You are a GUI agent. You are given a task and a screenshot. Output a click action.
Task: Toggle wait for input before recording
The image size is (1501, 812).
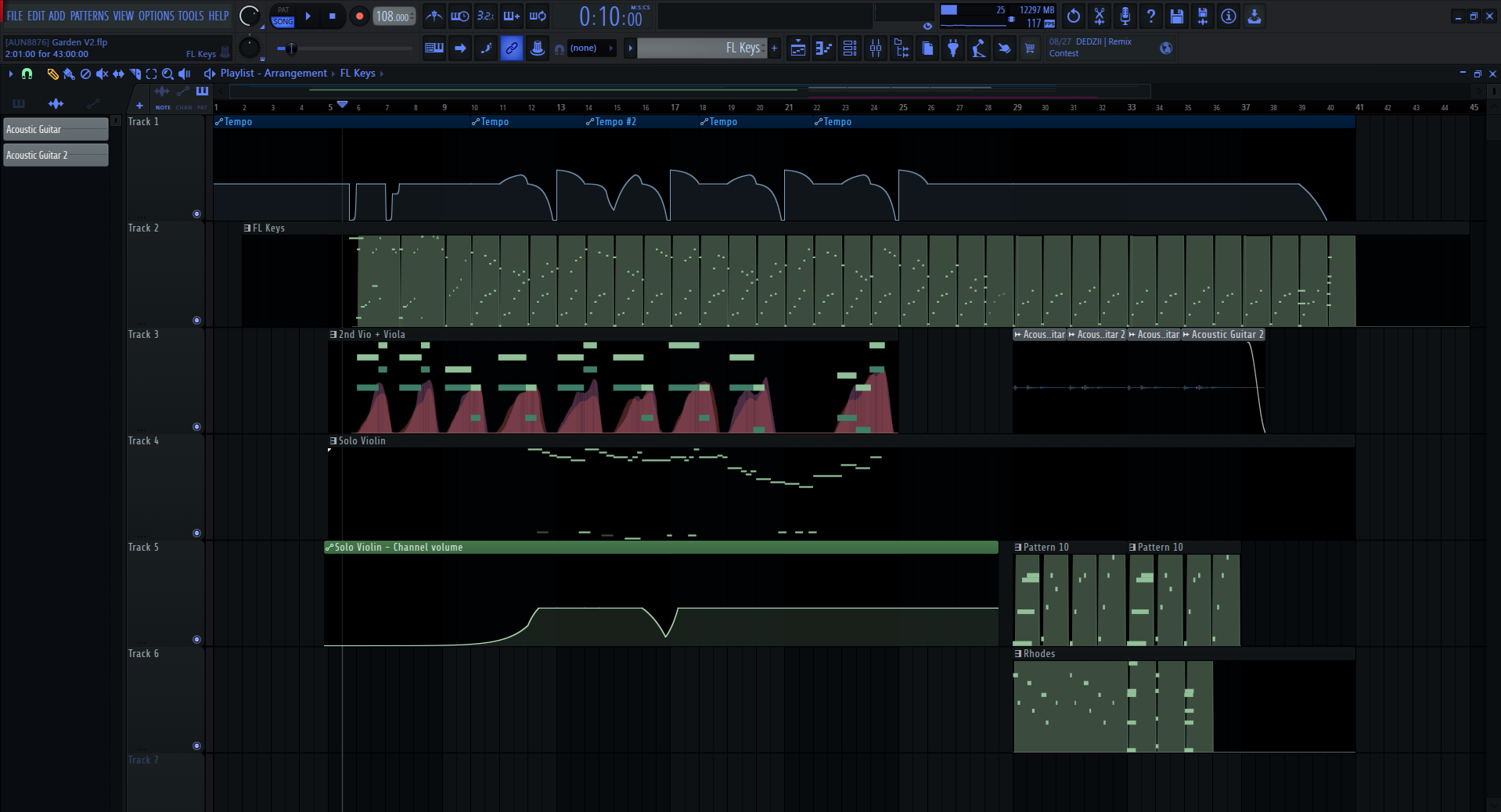point(460,16)
